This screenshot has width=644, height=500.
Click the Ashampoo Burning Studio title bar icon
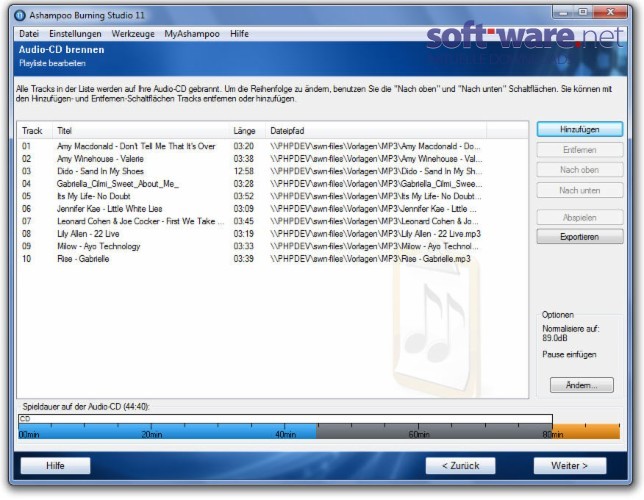pyautogui.click(x=19, y=16)
